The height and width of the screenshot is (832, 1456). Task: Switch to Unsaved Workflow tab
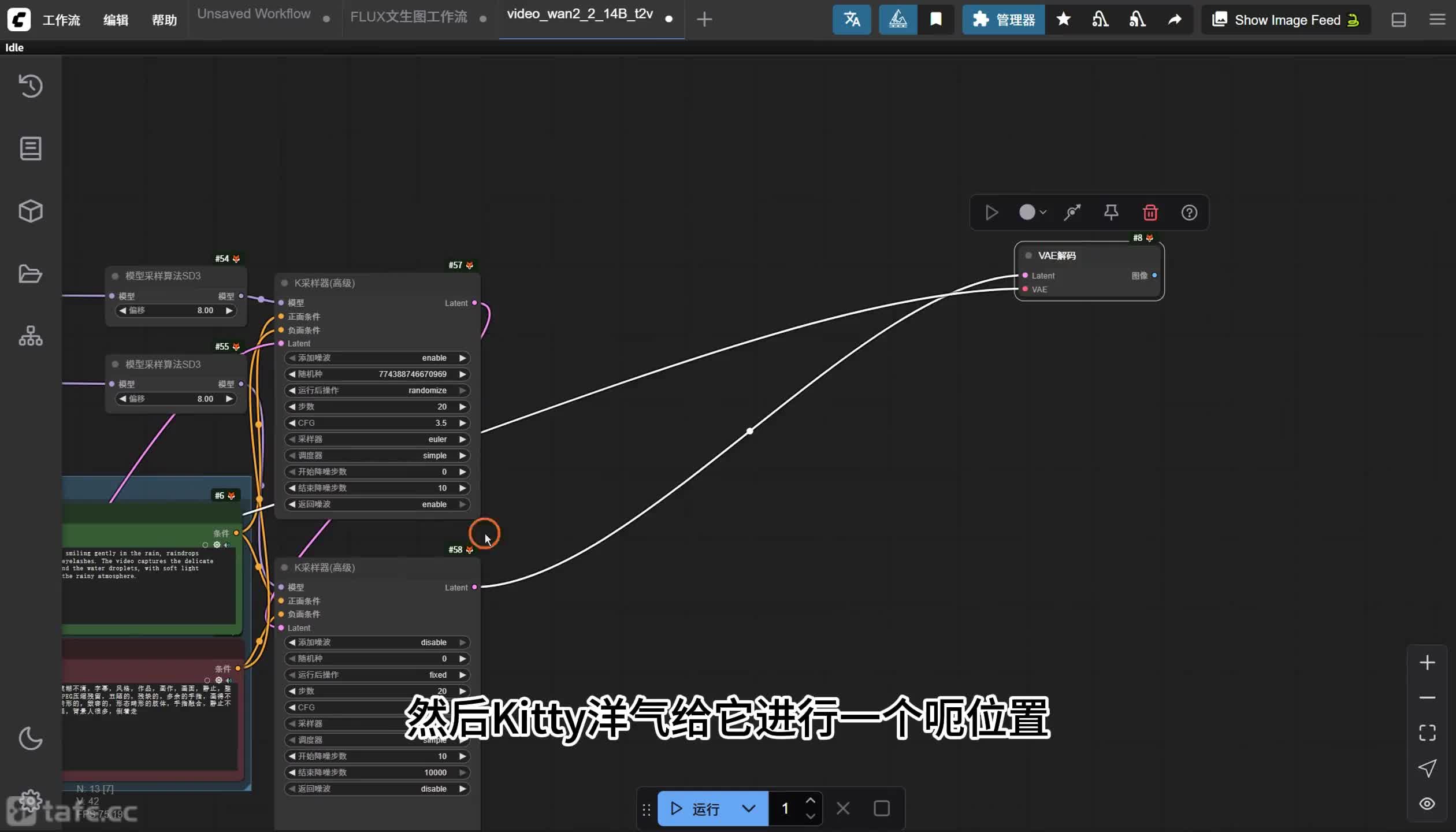254,14
